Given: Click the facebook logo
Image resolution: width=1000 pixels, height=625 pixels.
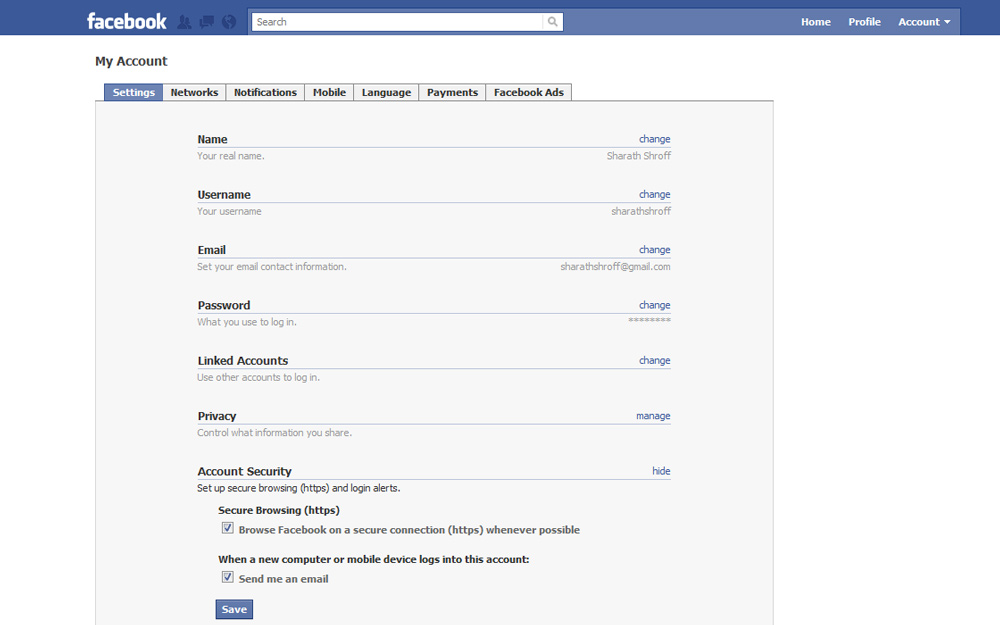Looking at the screenshot, I should click(x=126, y=21).
